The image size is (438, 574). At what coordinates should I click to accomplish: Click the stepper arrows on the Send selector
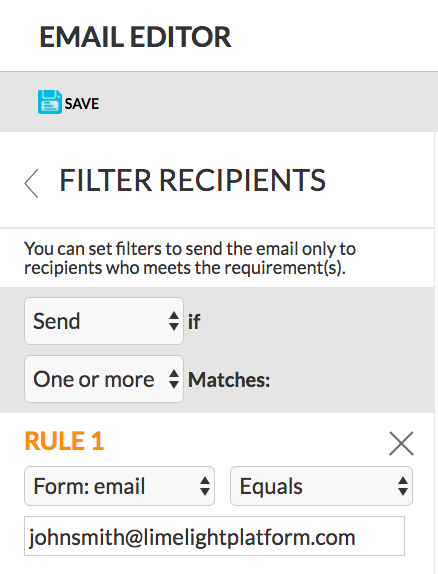coord(174,321)
